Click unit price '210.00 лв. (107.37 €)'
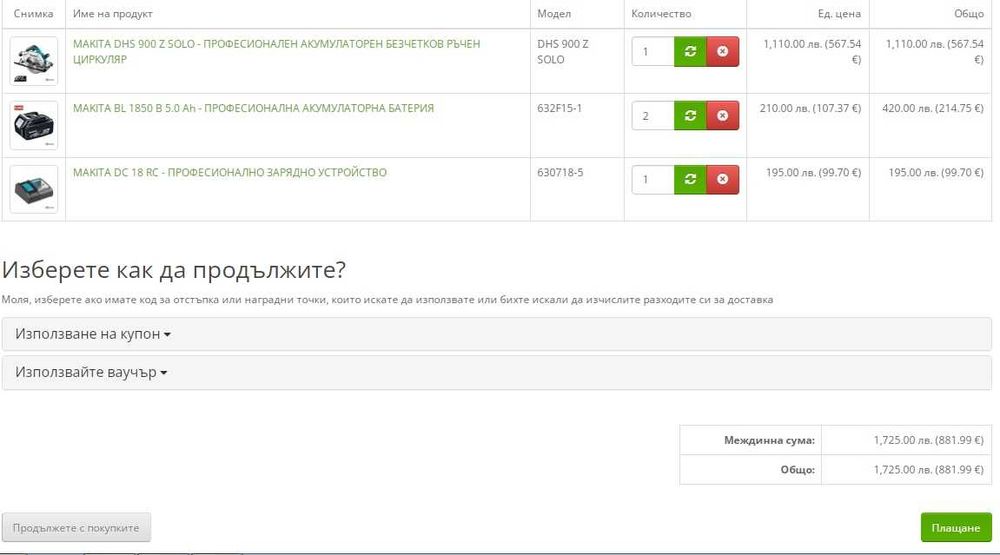 [810, 108]
